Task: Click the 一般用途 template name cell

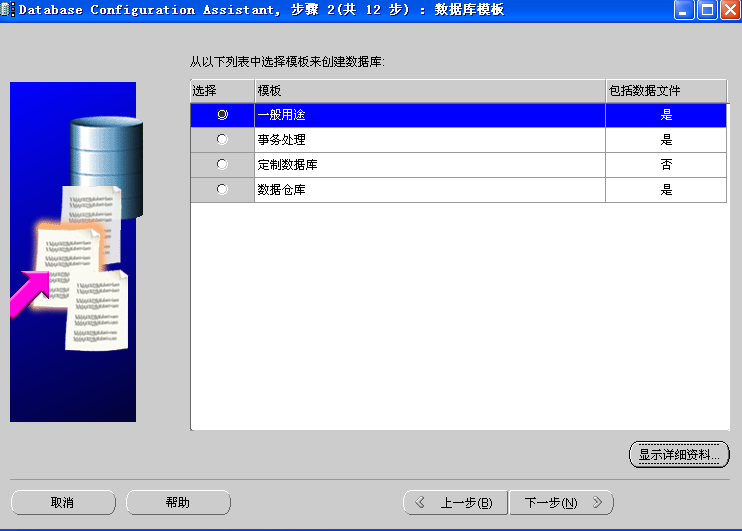Action: pos(430,115)
